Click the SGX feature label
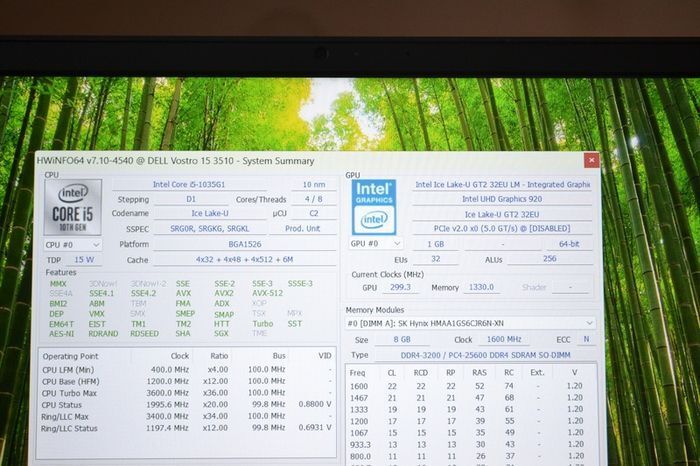Viewport: 700px width, 466px height. point(221,333)
